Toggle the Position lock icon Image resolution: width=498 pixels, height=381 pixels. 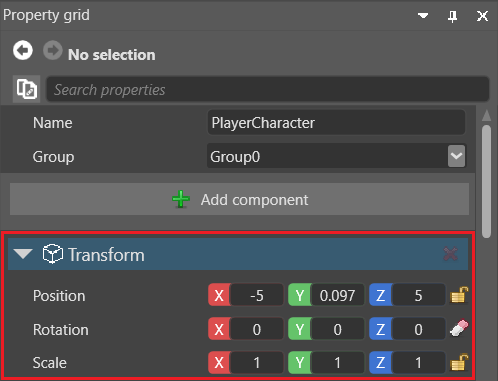click(459, 295)
